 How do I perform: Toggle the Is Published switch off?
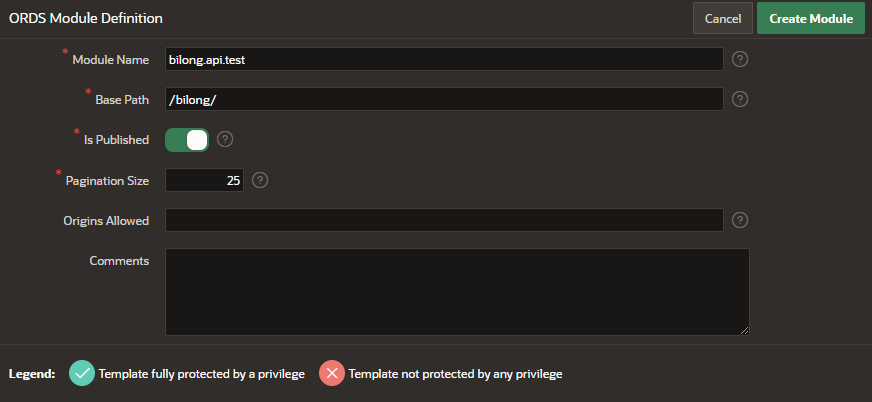pos(187,139)
